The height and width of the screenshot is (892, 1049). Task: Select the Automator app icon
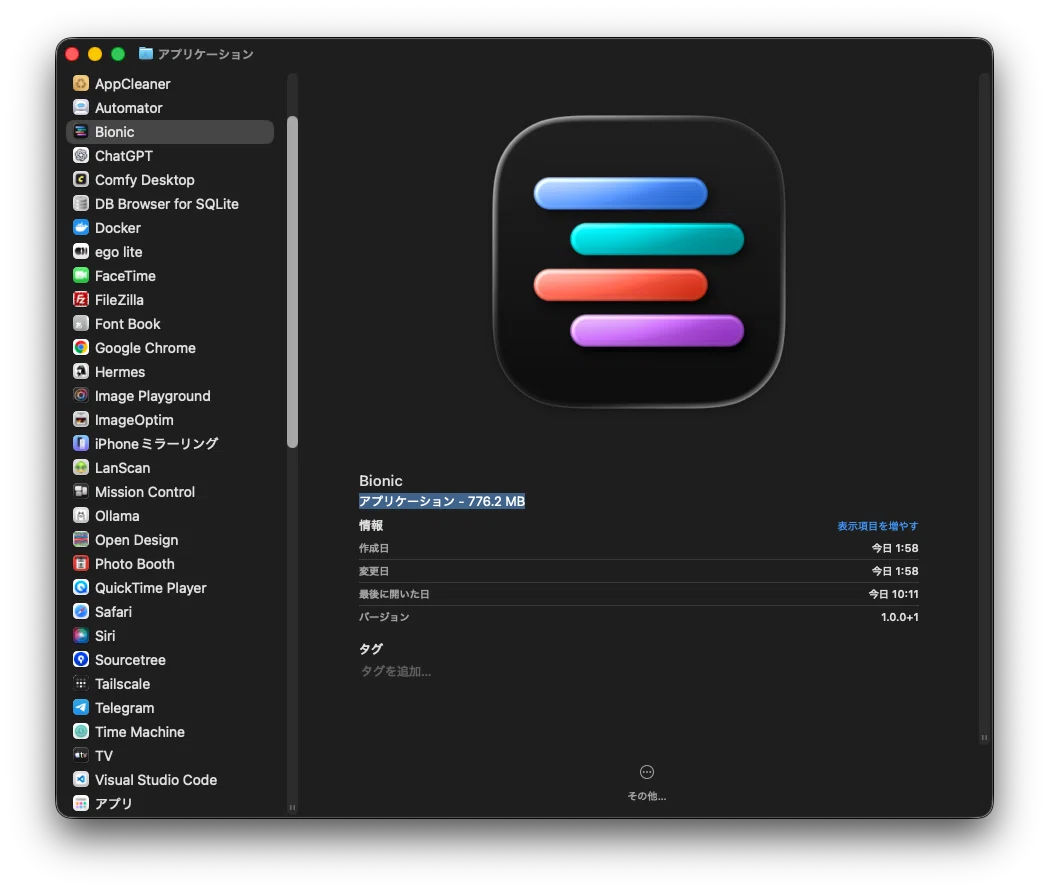[x=81, y=108]
